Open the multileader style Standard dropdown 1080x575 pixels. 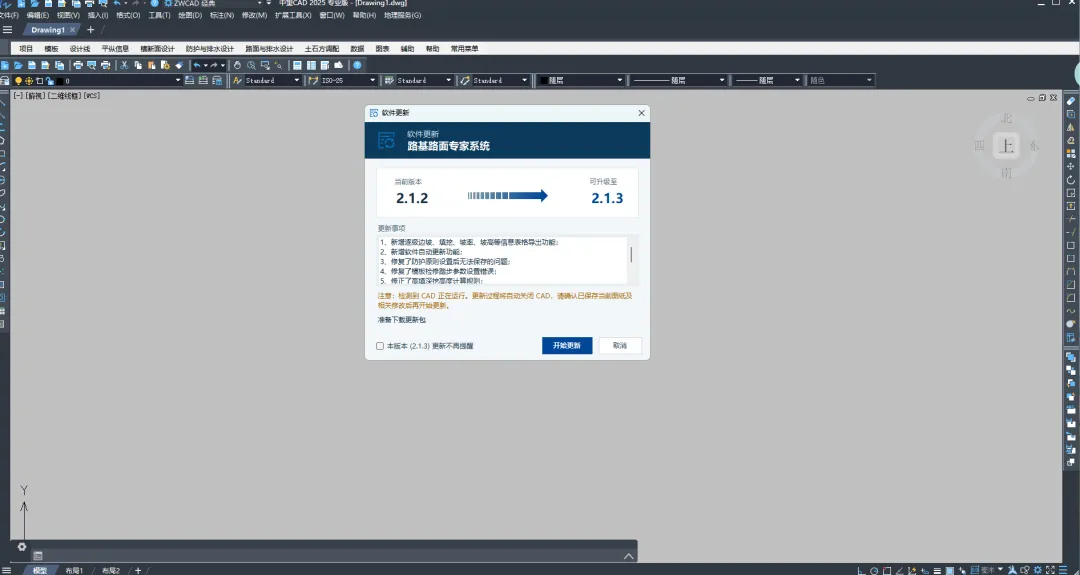click(x=524, y=81)
